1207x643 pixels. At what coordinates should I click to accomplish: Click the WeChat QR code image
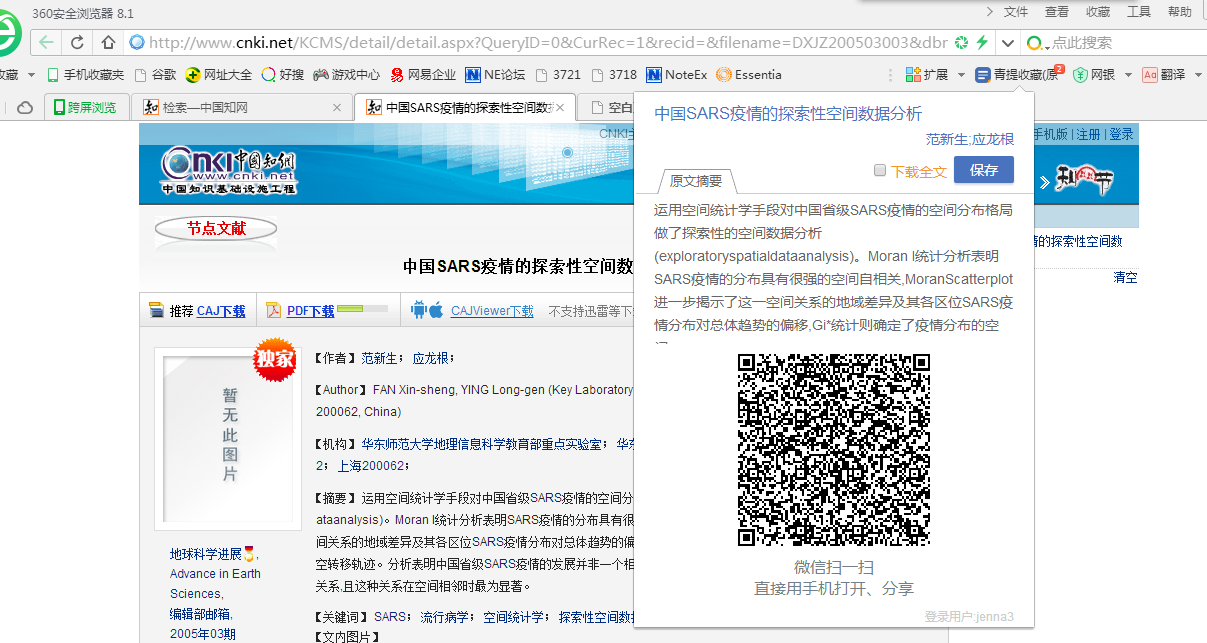click(x=834, y=450)
